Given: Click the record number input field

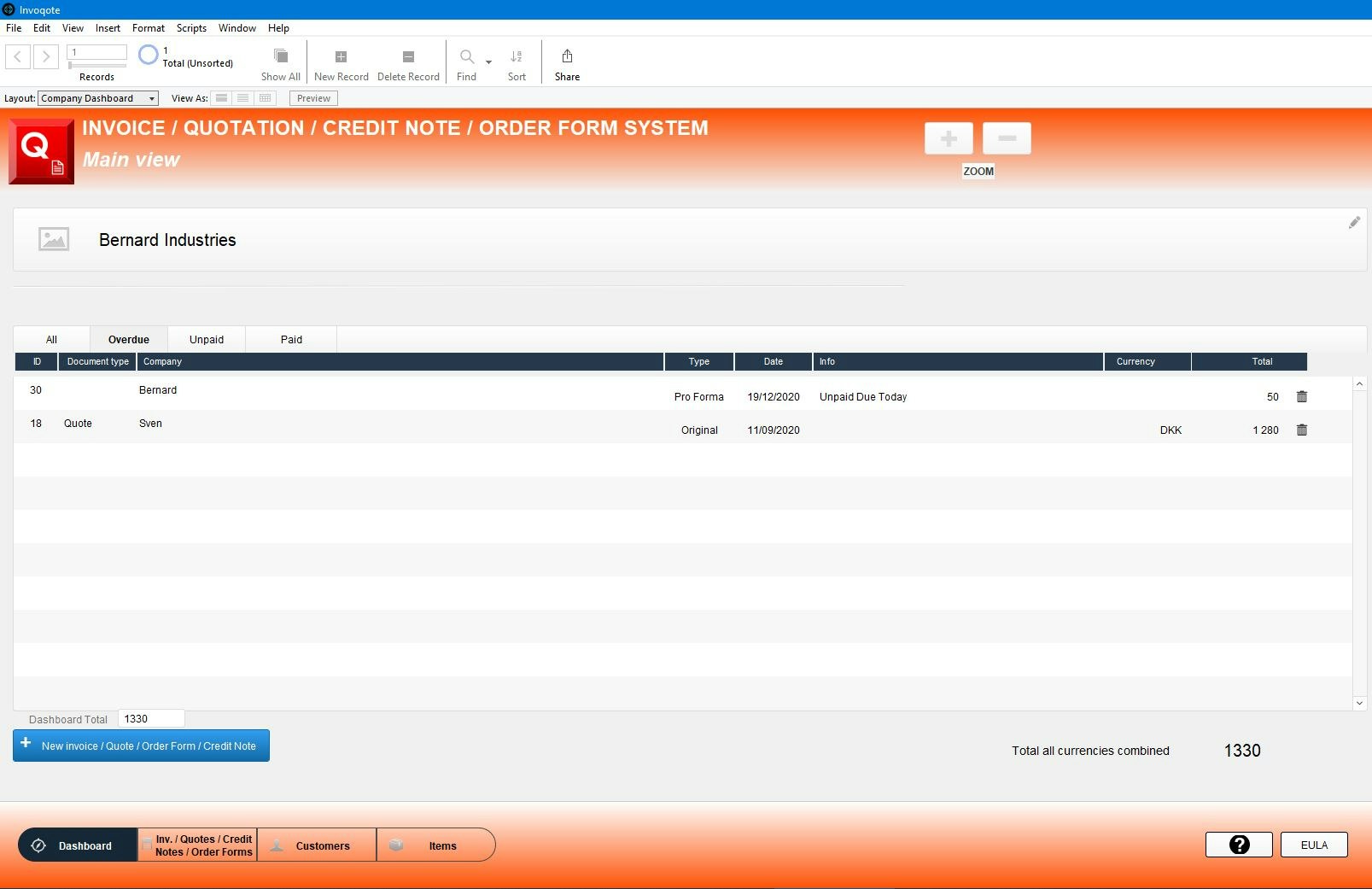Looking at the screenshot, I should [96, 52].
